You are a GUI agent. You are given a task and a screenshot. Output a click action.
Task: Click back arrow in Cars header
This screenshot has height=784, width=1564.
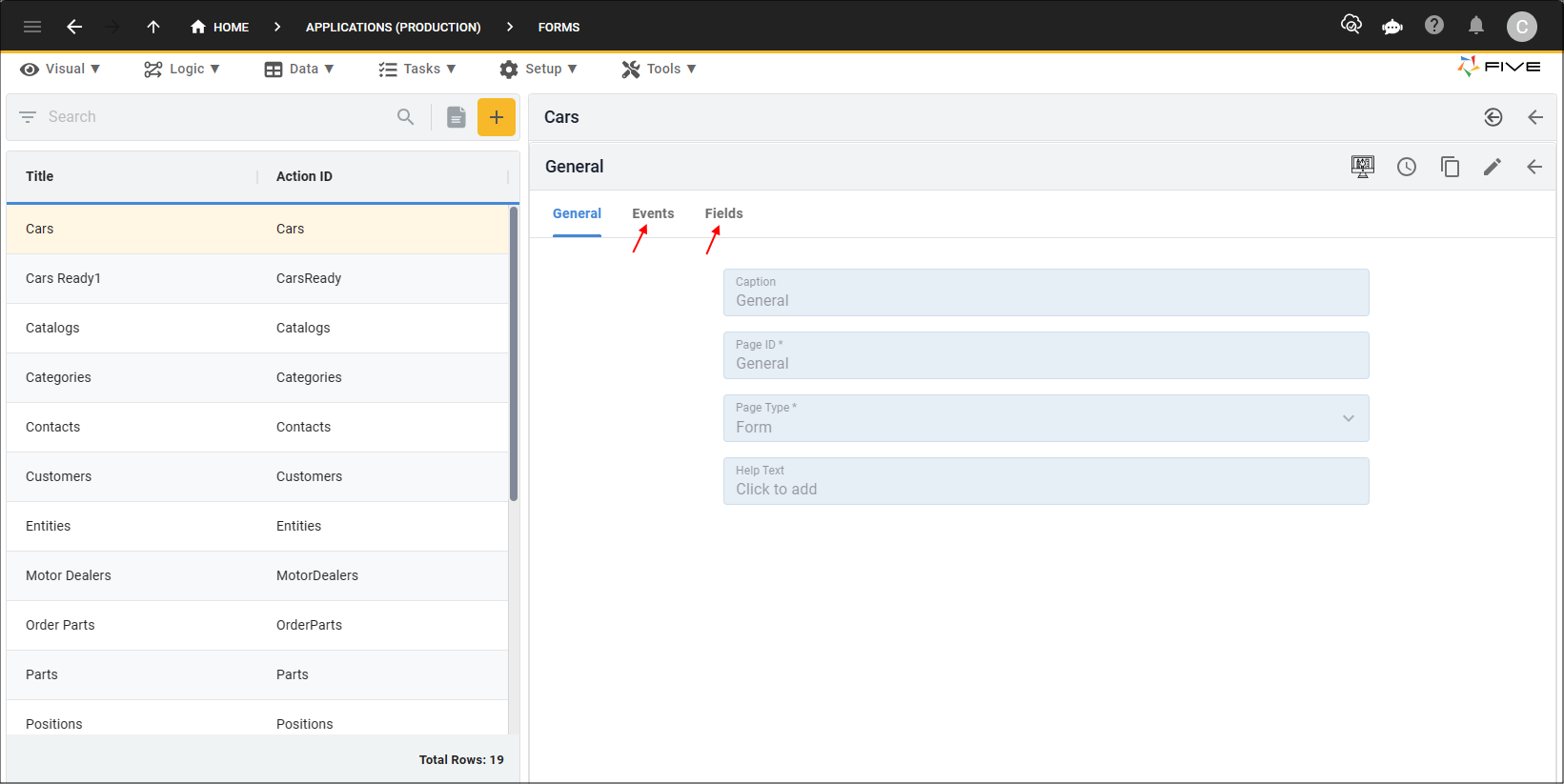pyautogui.click(x=1535, y=117)
